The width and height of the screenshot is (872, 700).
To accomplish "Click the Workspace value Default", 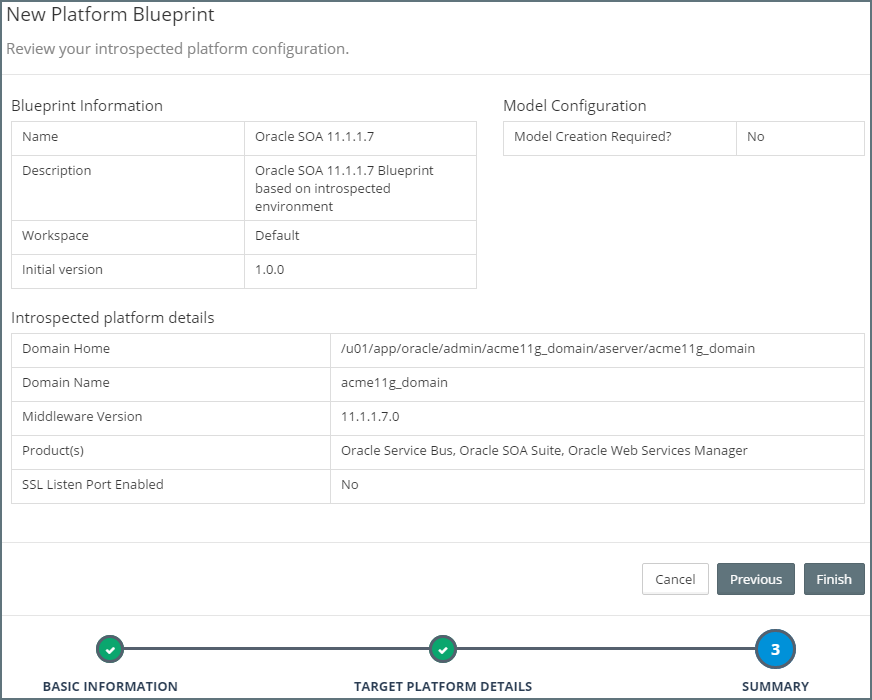I will (277, 236).
